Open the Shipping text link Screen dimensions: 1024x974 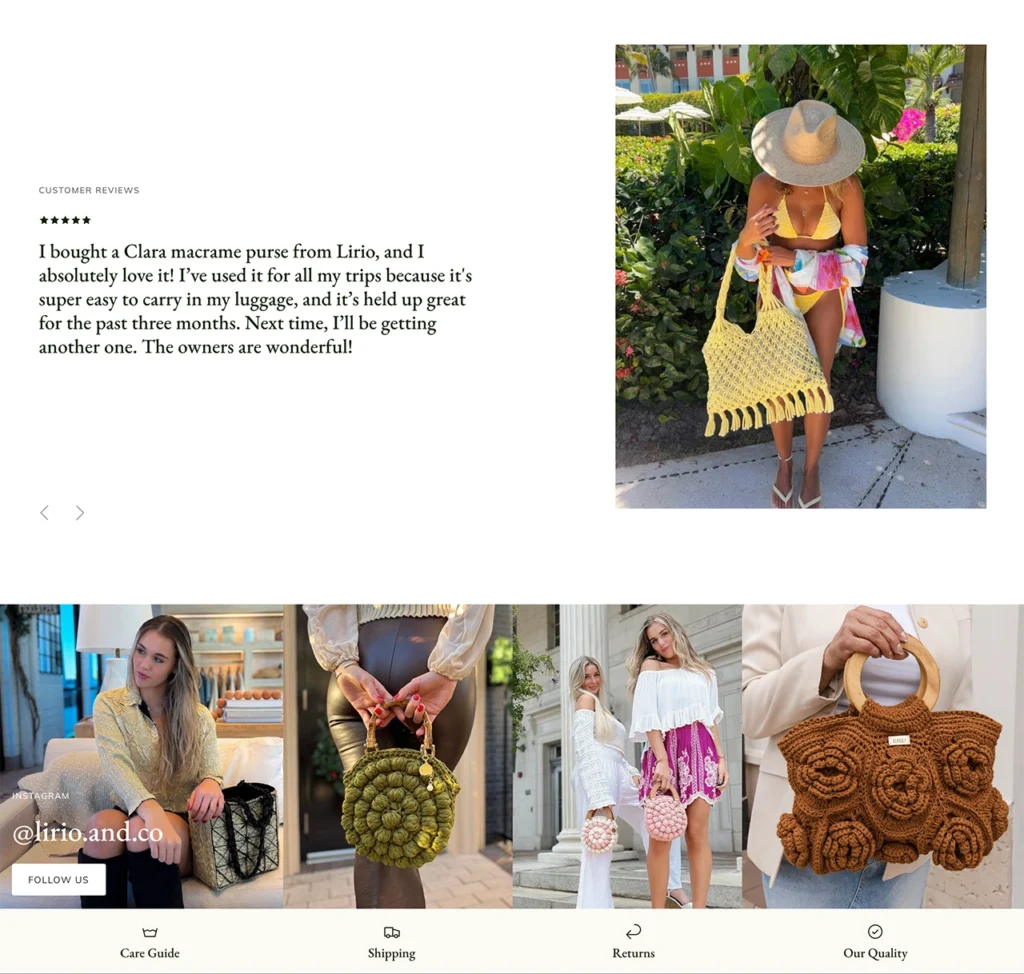pos(391,953)
